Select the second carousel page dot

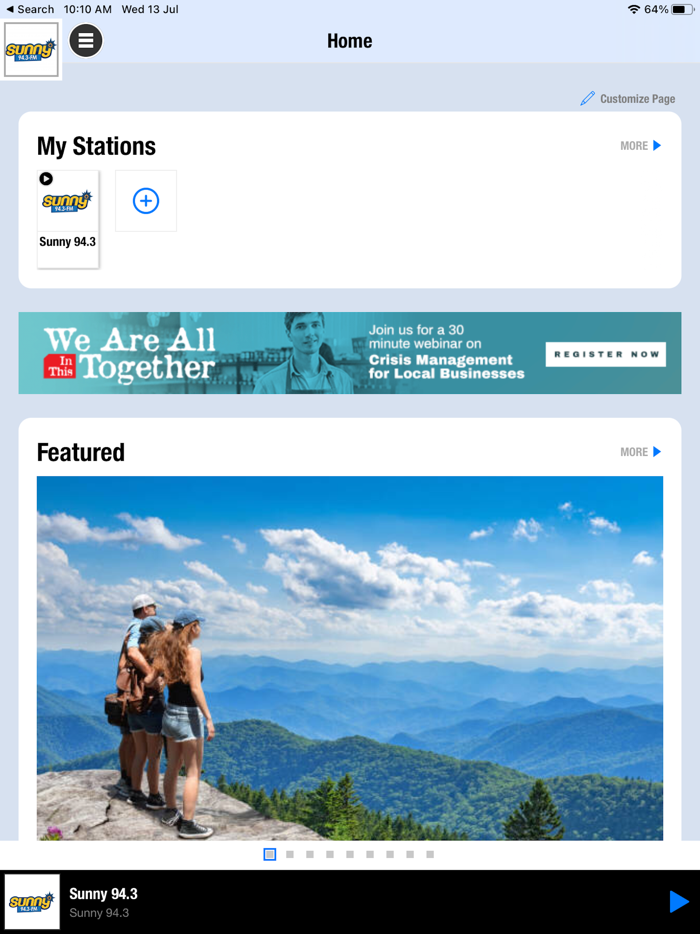[290, 854]
